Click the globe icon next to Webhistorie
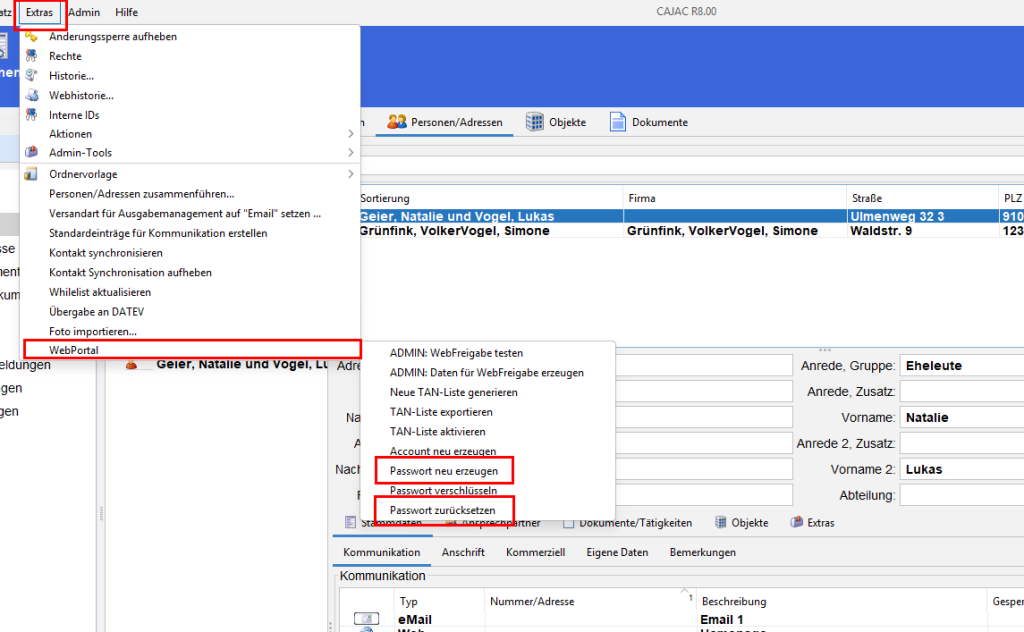The height and width of the screenshot is (632, 1024). (31, 96)
